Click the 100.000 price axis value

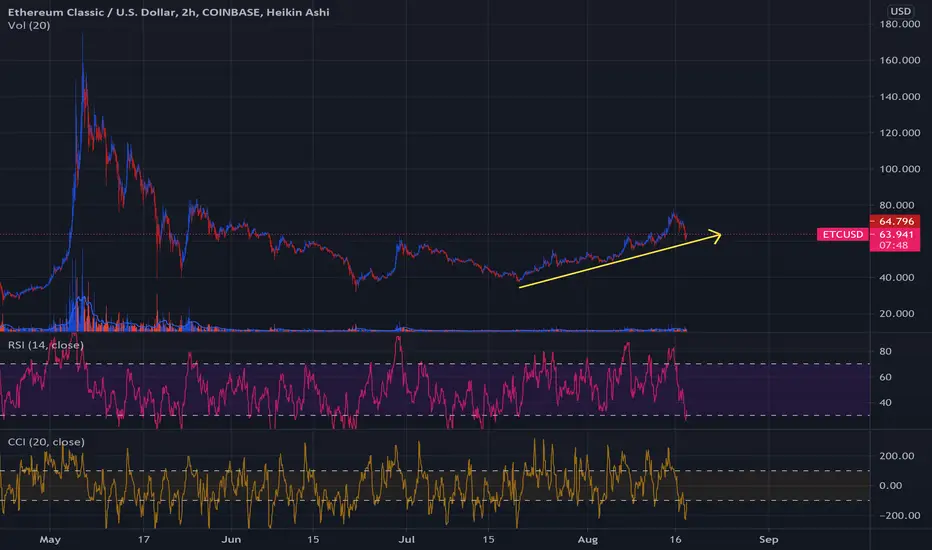coord(900,169)
